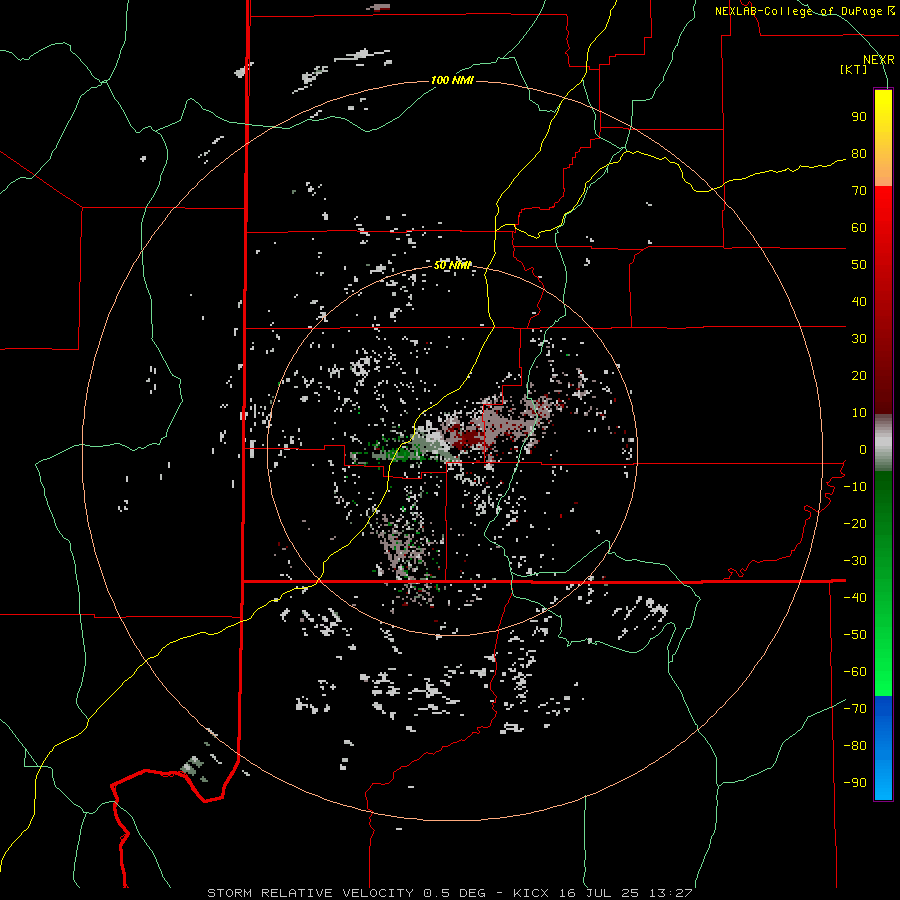Click the -10 scale value
The width and height of the screenshot is (900, 900).
[x=855, y=487]
